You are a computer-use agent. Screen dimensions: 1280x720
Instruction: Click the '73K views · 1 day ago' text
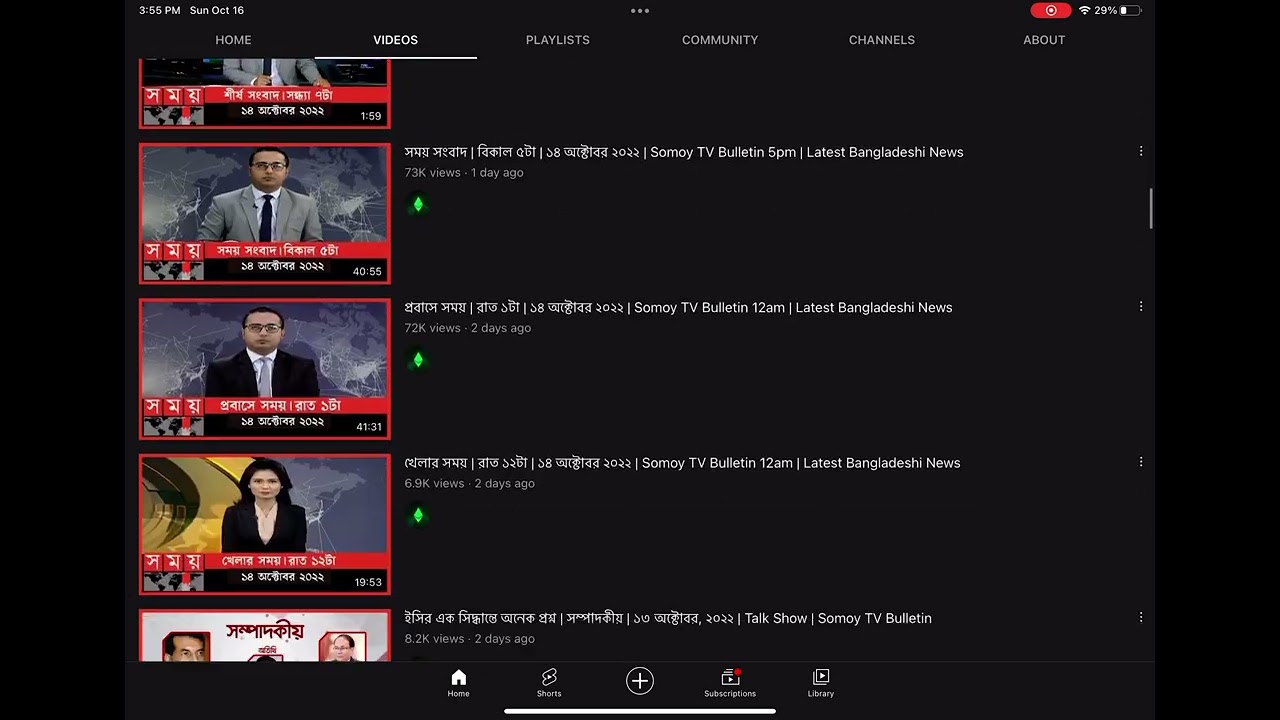(464, 173)
